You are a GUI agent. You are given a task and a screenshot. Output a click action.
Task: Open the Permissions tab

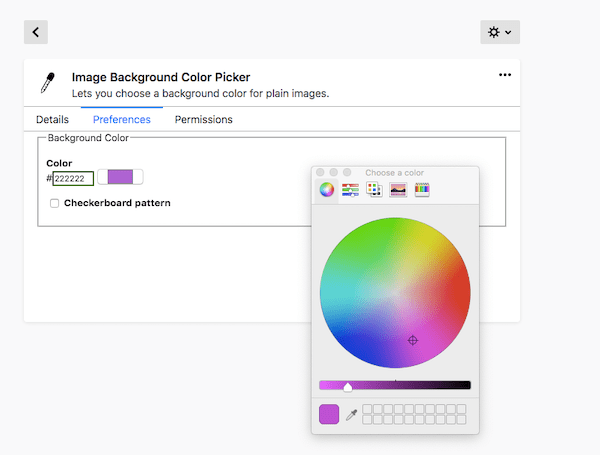click(204, 119)
